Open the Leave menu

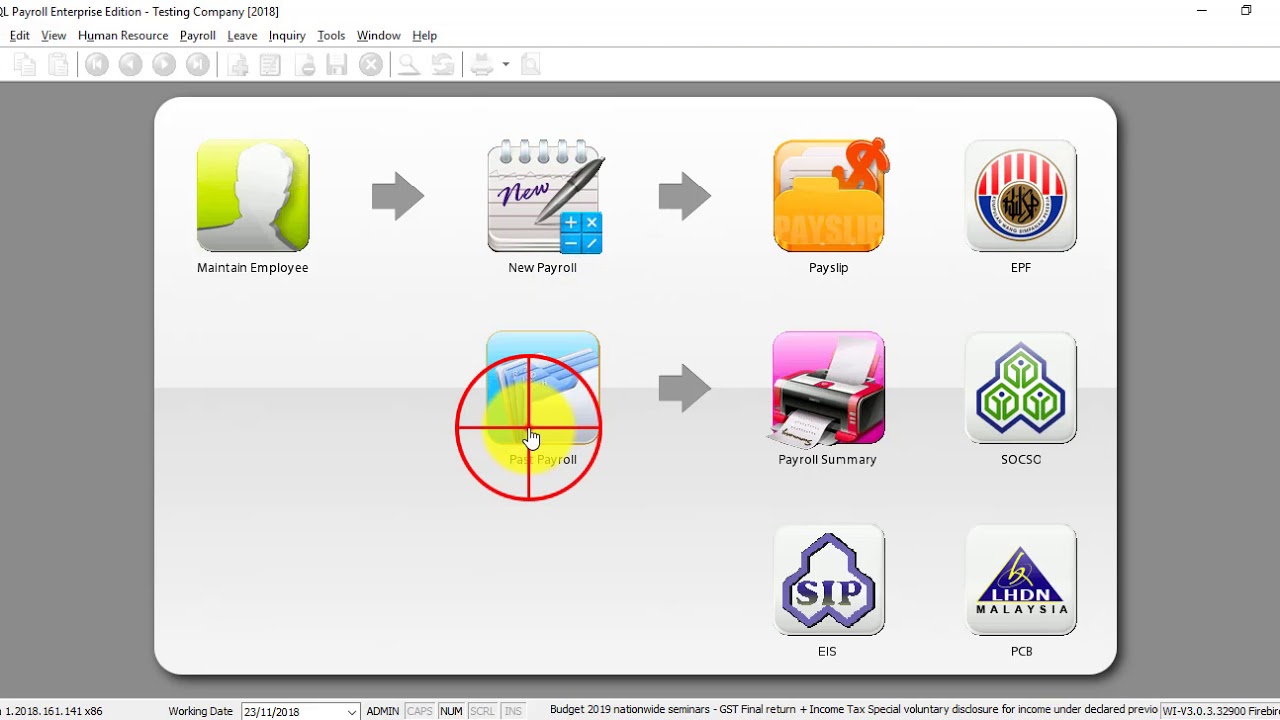click(242, 35)
